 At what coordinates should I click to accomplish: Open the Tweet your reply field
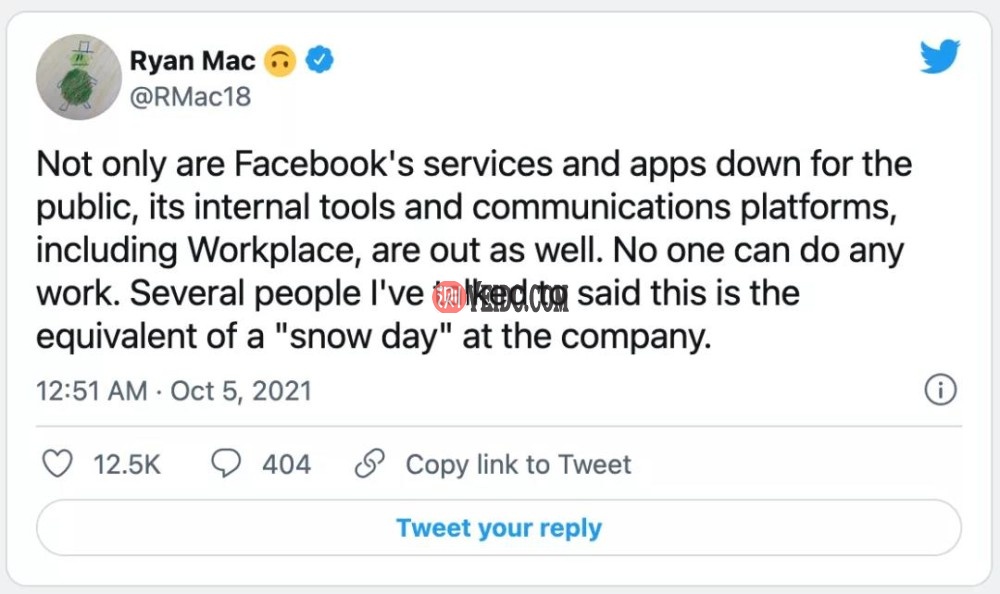(x=499, y=527)
